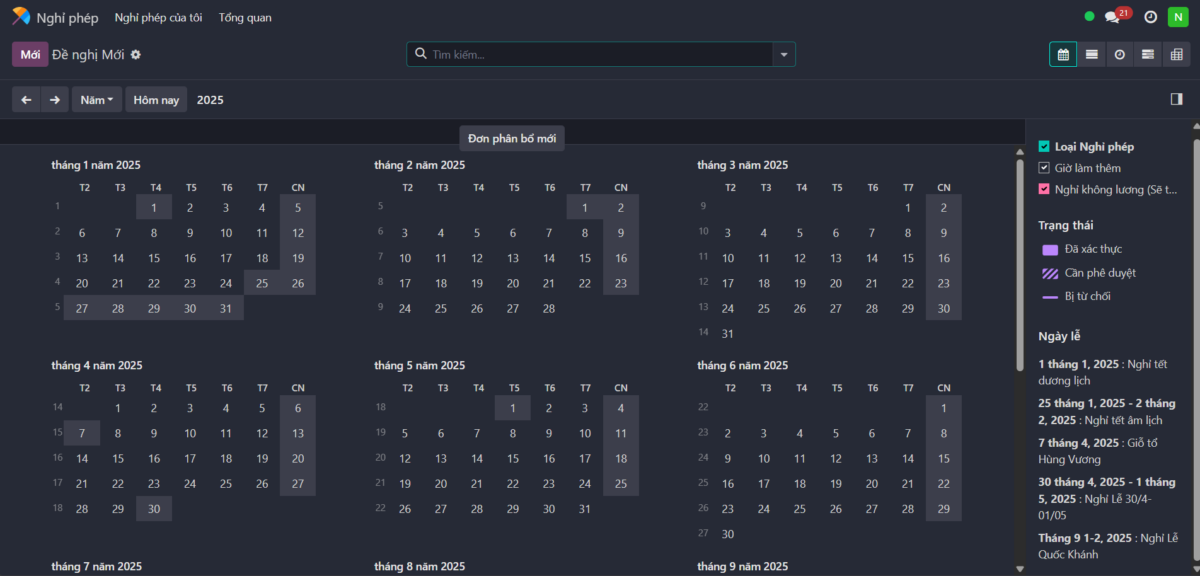1200x576 pixels.
Task: Open the pivot table view icon
Action: point(1175,54)
